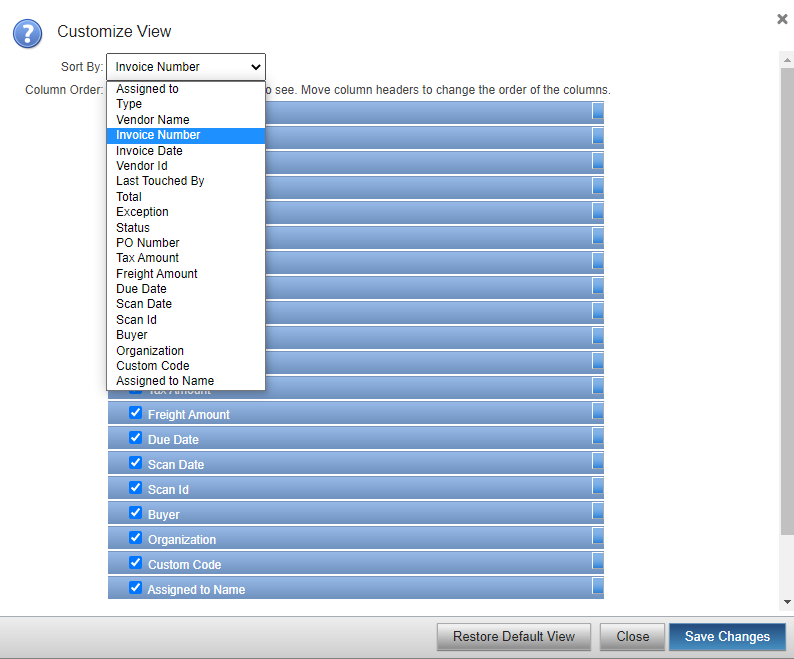
Task: Click the square icon on Assigned to Name row
Action: click(598, 586)
